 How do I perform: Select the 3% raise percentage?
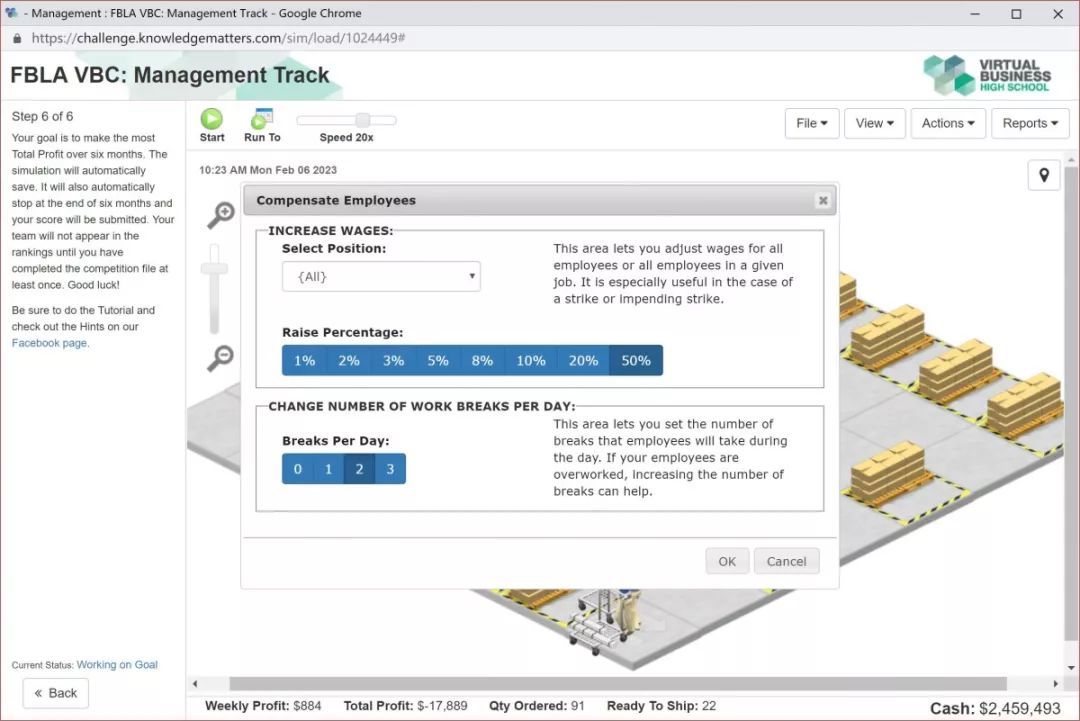(x=393, y=360)
